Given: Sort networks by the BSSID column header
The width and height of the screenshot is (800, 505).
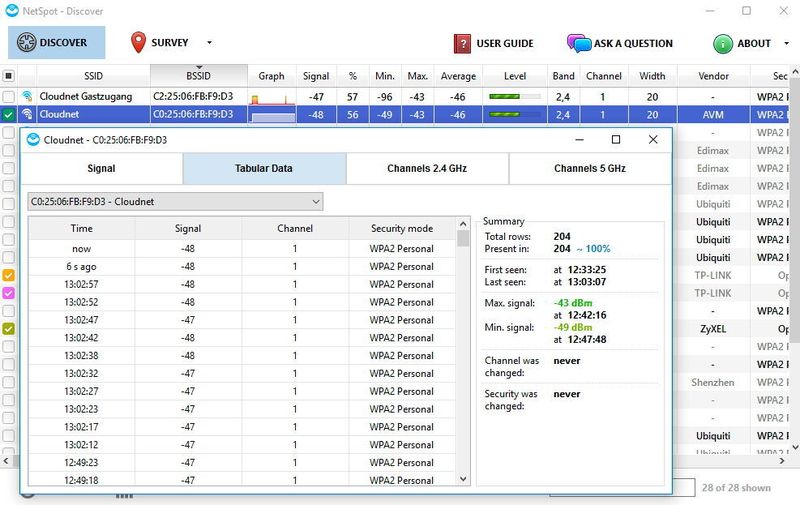Looking at the screenshot, I should click(198, 76).
